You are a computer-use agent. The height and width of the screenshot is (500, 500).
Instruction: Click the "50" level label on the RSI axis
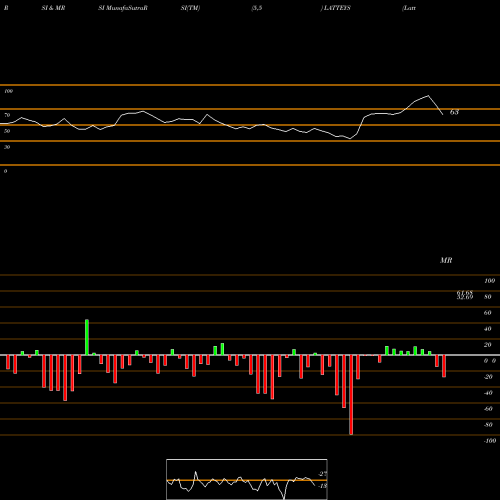(x=7, y=131)
